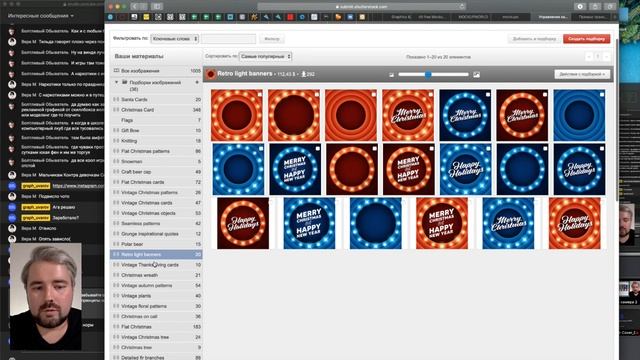Open the instagram link in chat window
640x360 pixels.
pos(78,186)
